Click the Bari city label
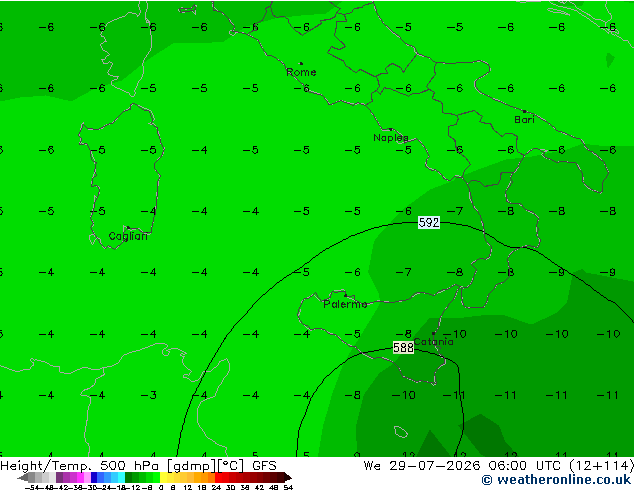 click(524, 120)
